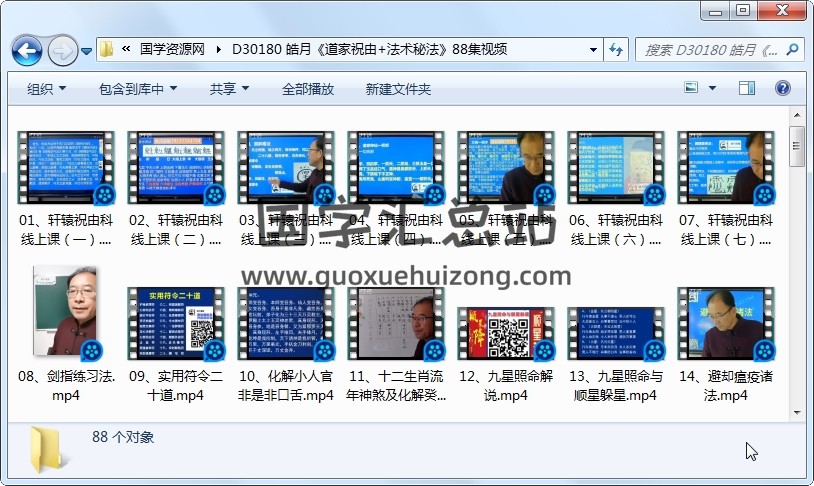The height and width of the screenshot is (486, 814).
Task: Open the view options dropdown arrow
Action: click(714, 89)
